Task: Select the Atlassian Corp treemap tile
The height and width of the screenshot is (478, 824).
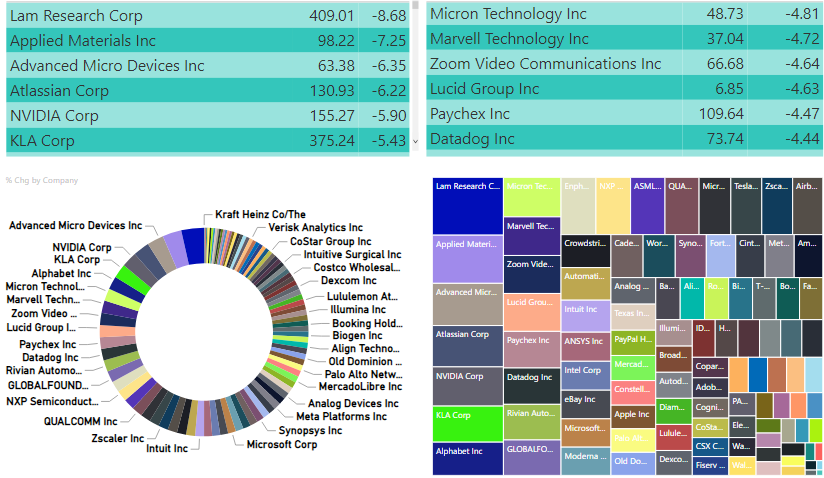Action: (x=468, y=346)
